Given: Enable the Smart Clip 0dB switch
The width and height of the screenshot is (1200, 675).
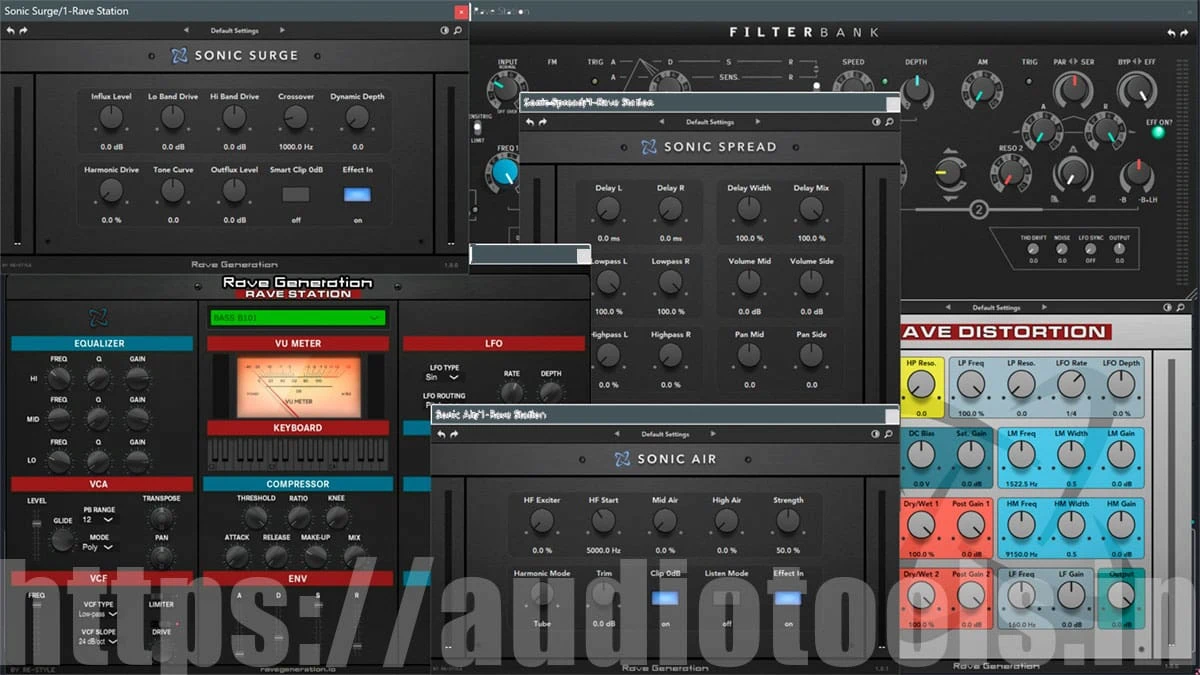Looking at the screenshot, I should click(295, 195).
